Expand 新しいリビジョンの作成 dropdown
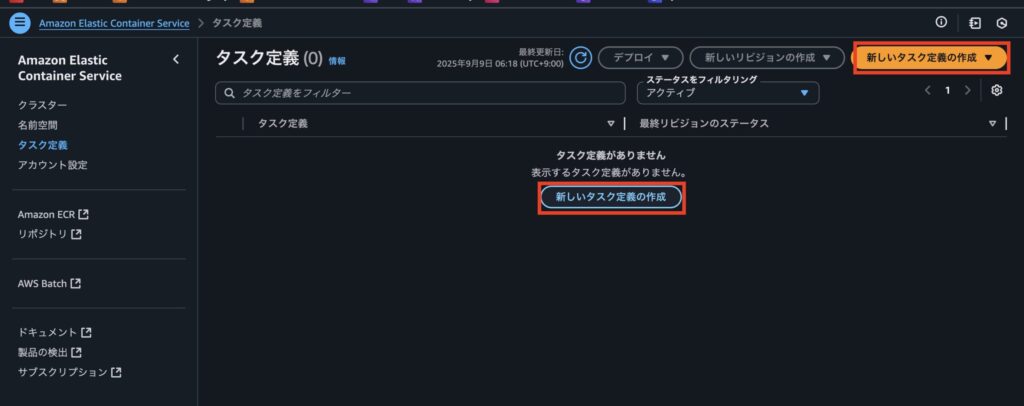1024x406 pixels. [768, 57]
